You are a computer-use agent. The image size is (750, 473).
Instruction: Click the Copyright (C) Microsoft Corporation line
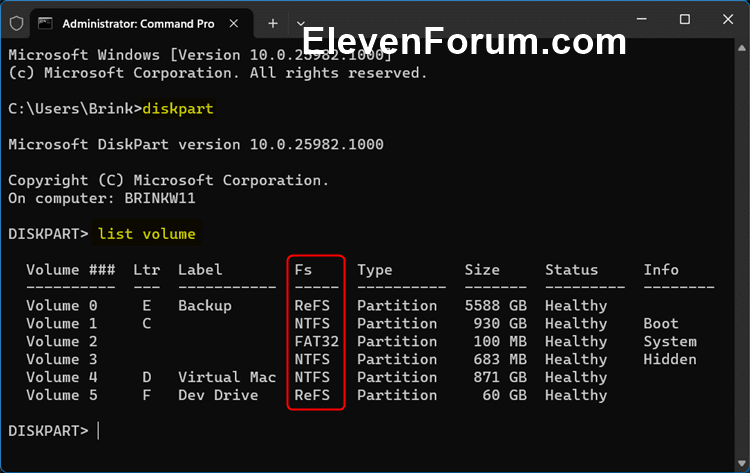pos(169,180)
